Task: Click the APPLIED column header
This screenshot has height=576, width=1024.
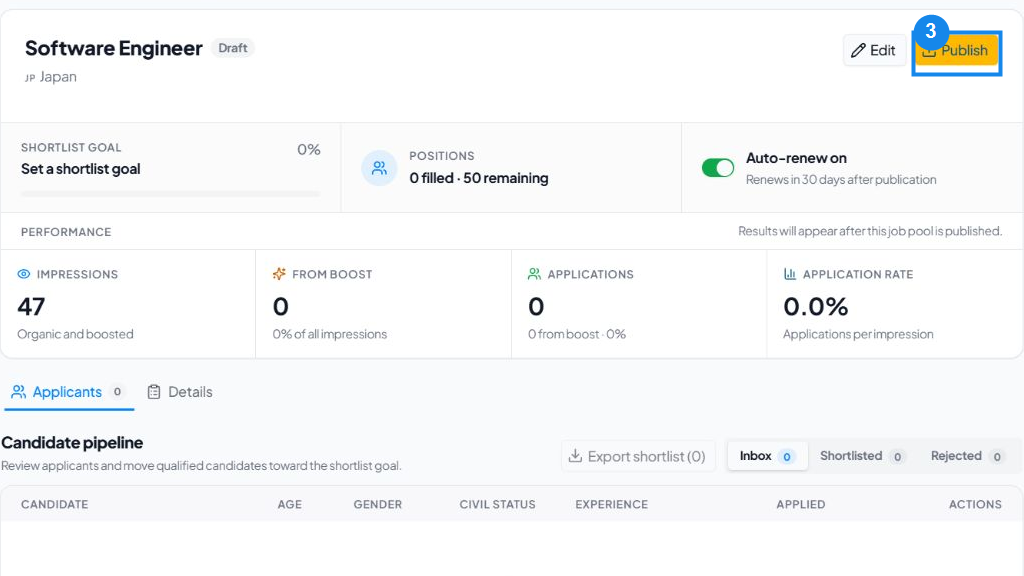Action: point(801,504)
